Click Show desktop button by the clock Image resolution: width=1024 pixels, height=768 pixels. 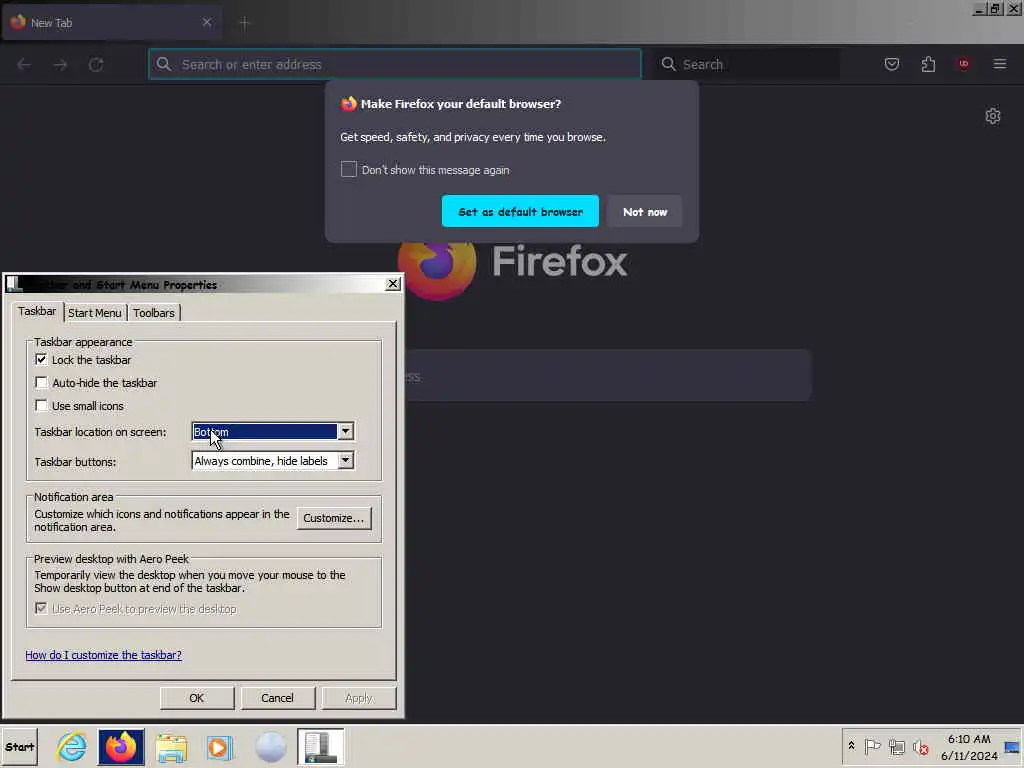tap(1012, 747)
